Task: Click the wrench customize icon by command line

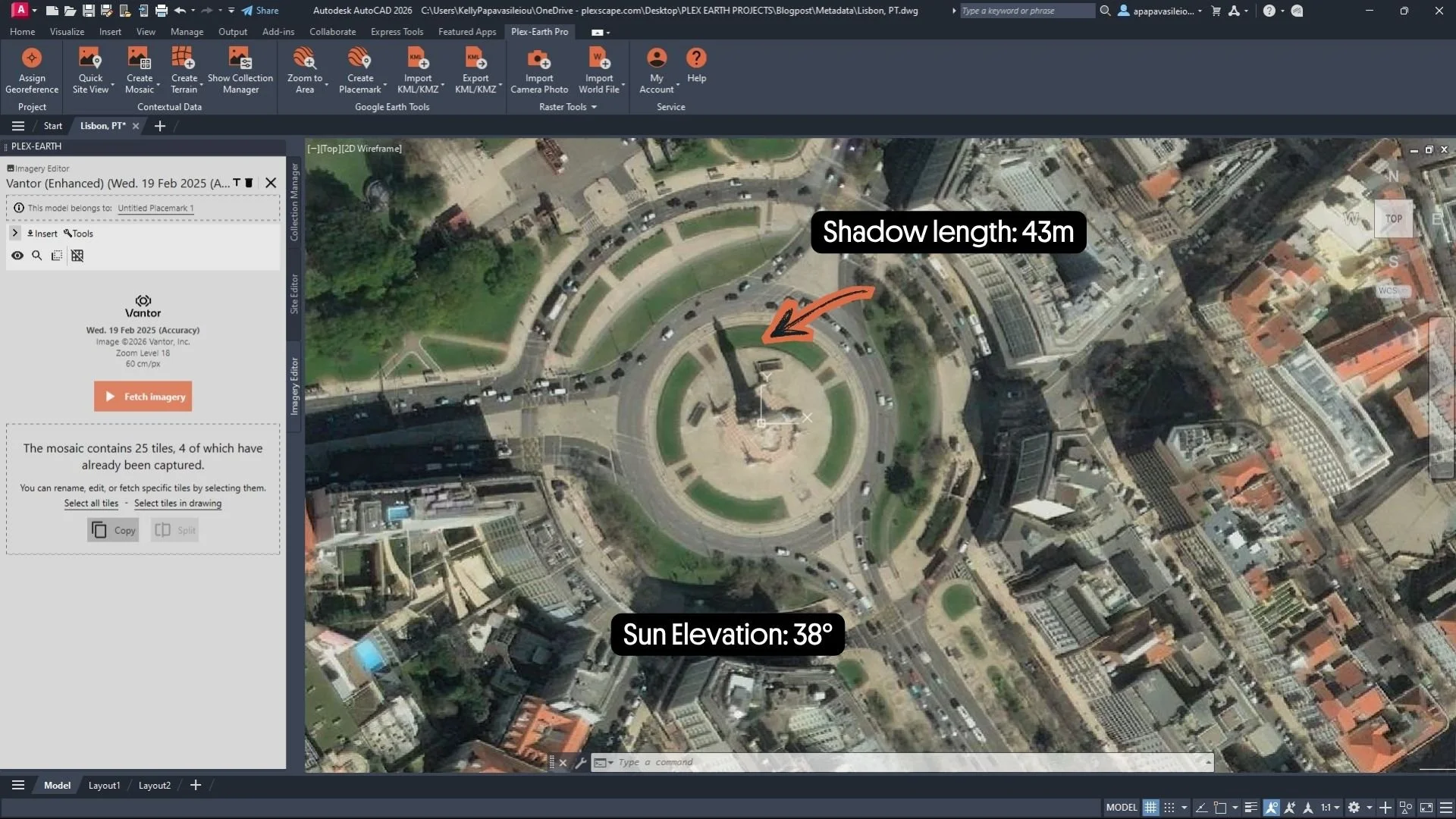Action: [581, 763]
